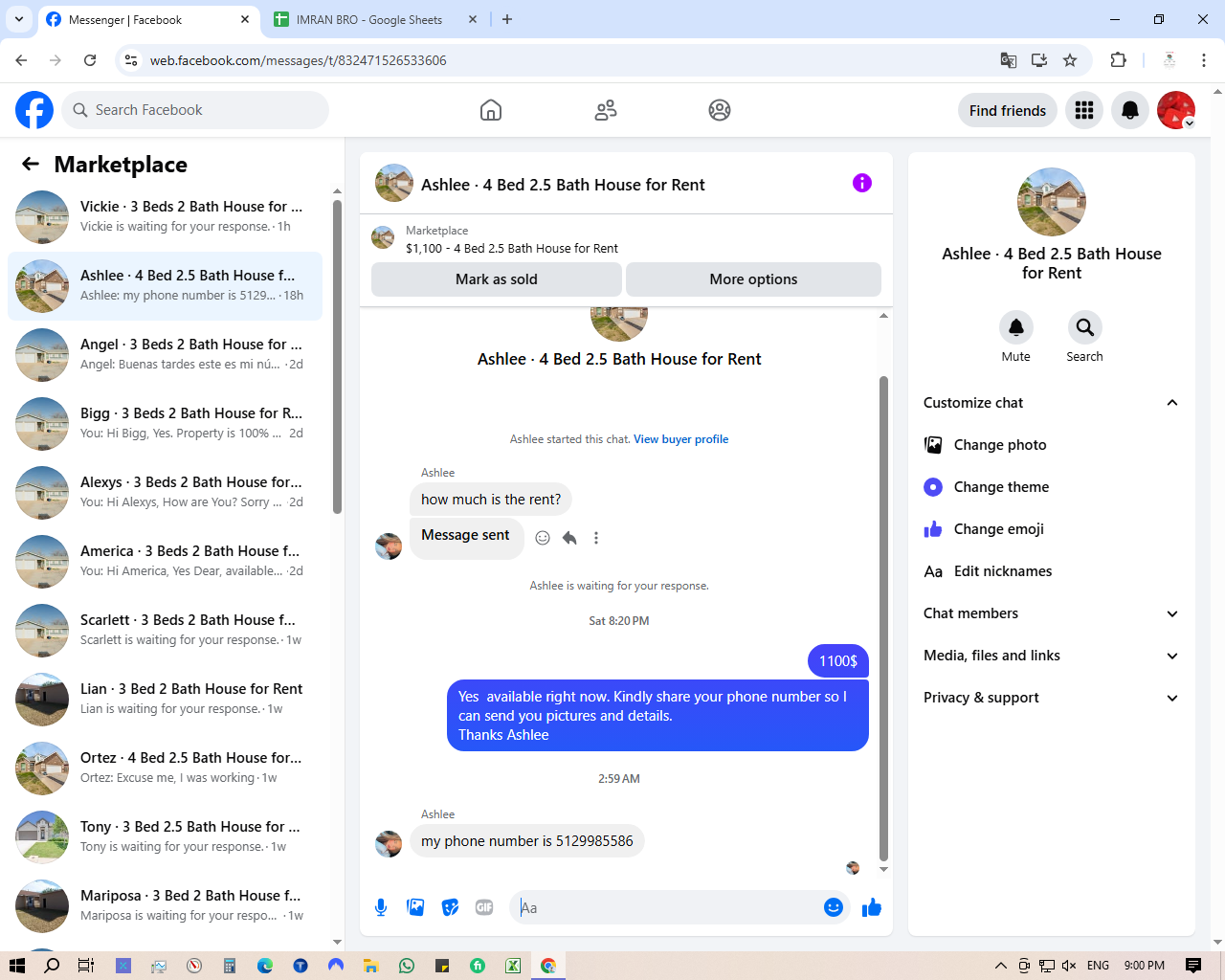The width and height of the screenshot is (1225, 980).
Task: Reload the page
Action: click(x=90, y=60)
